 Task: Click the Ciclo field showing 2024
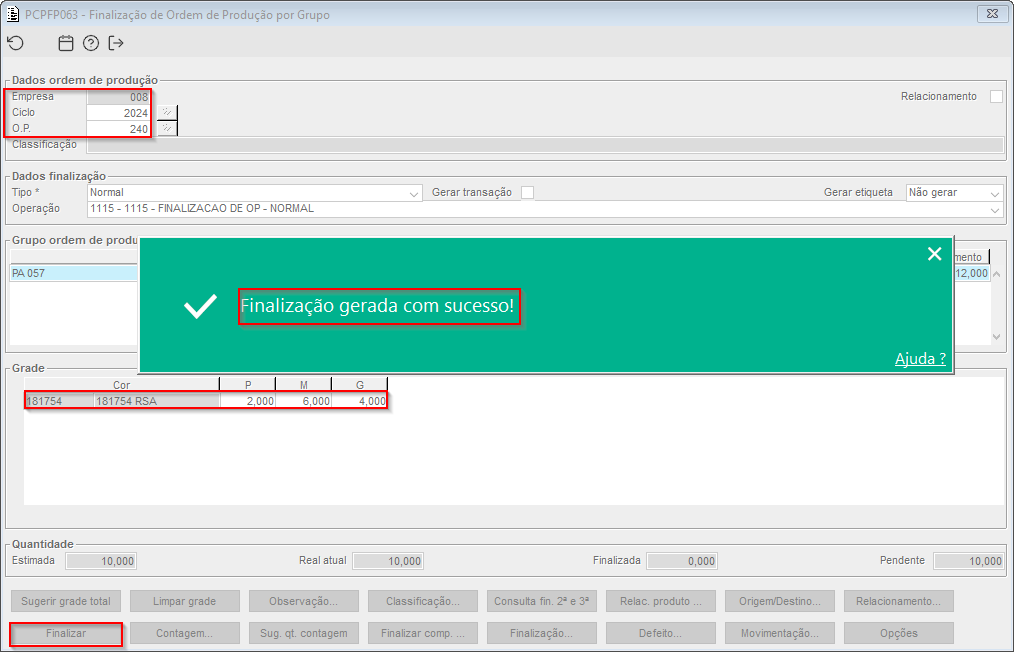(119, 113)
